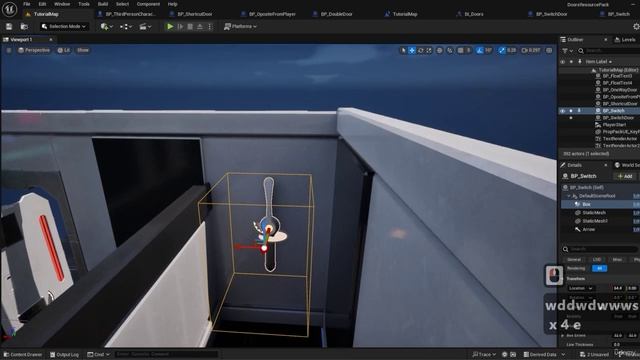Click the Skip frame playback button
The image size is (640, 360).
[180, 27]
